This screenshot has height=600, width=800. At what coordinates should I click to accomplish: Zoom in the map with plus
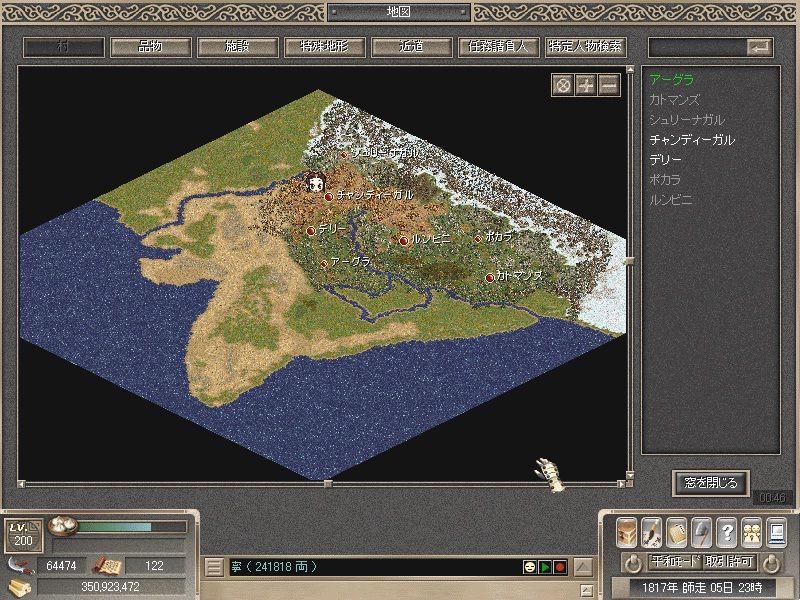586,85
